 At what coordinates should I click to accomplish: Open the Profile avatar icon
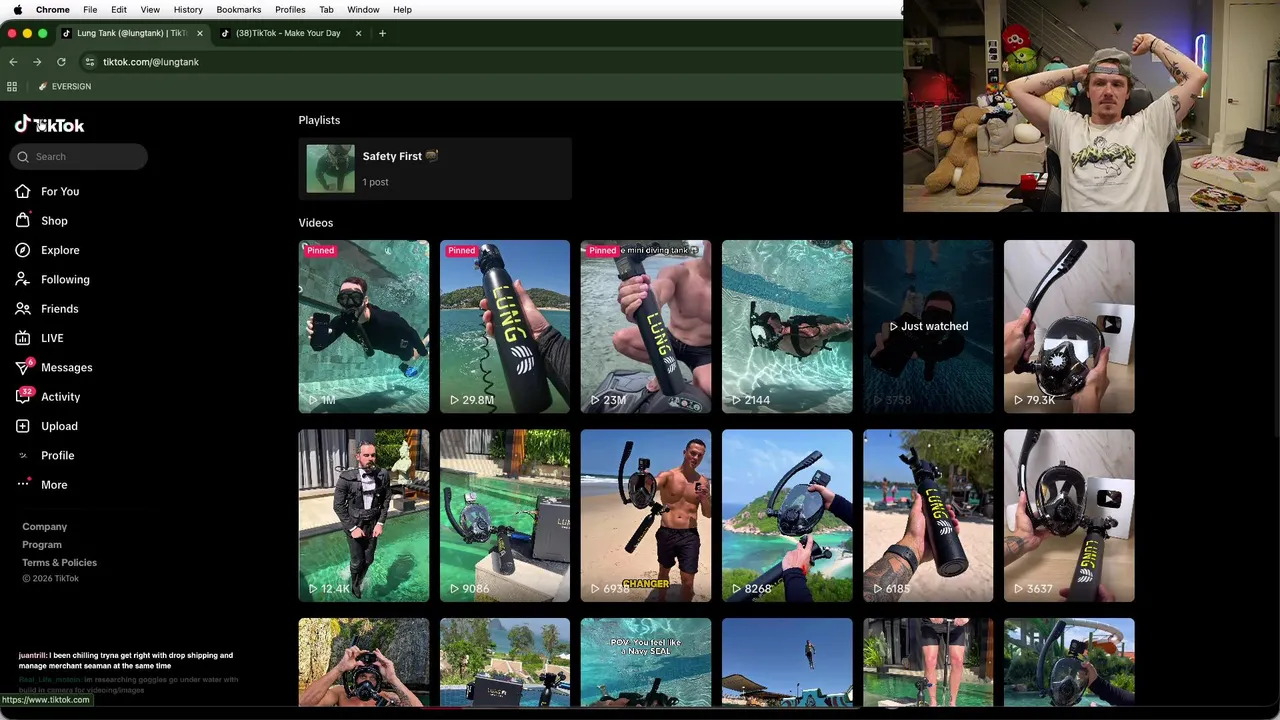click(x=22, y=455)
